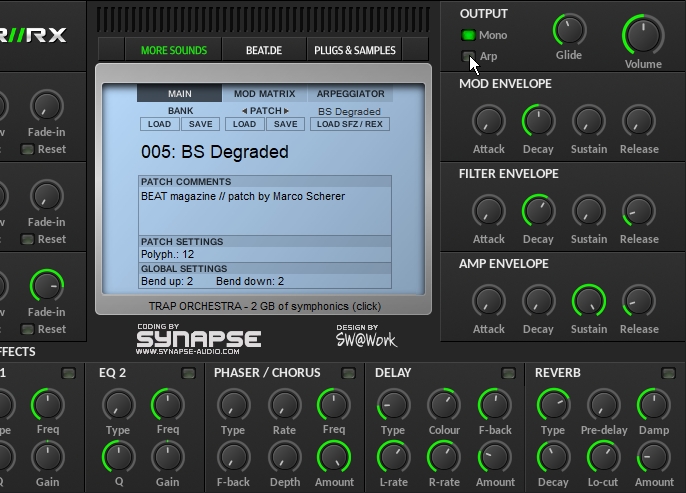Activate the Reverb effect switch
Screen dimensions: 686x493
pos(668,373)
